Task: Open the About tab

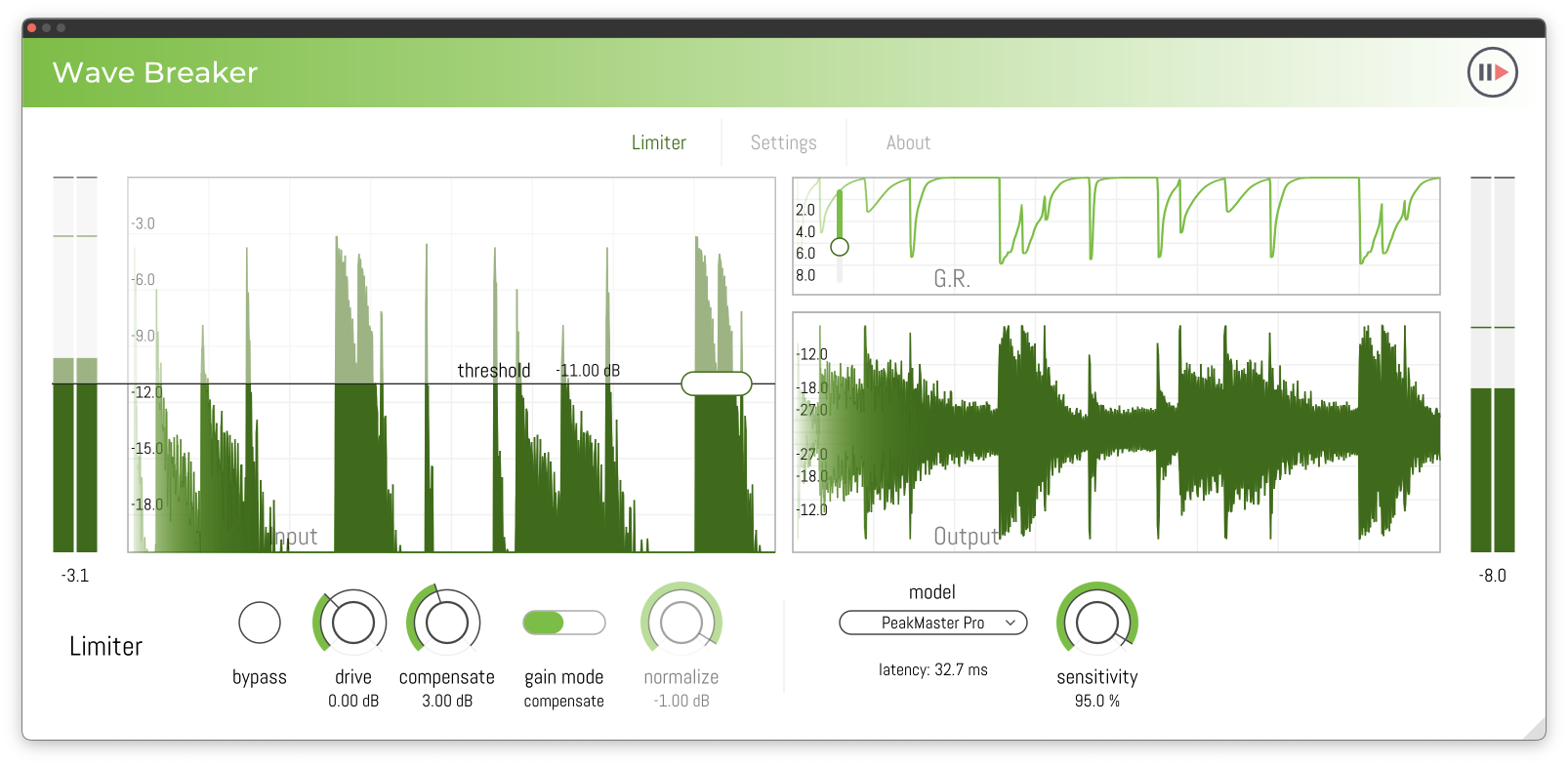Action: pos(908,142)
